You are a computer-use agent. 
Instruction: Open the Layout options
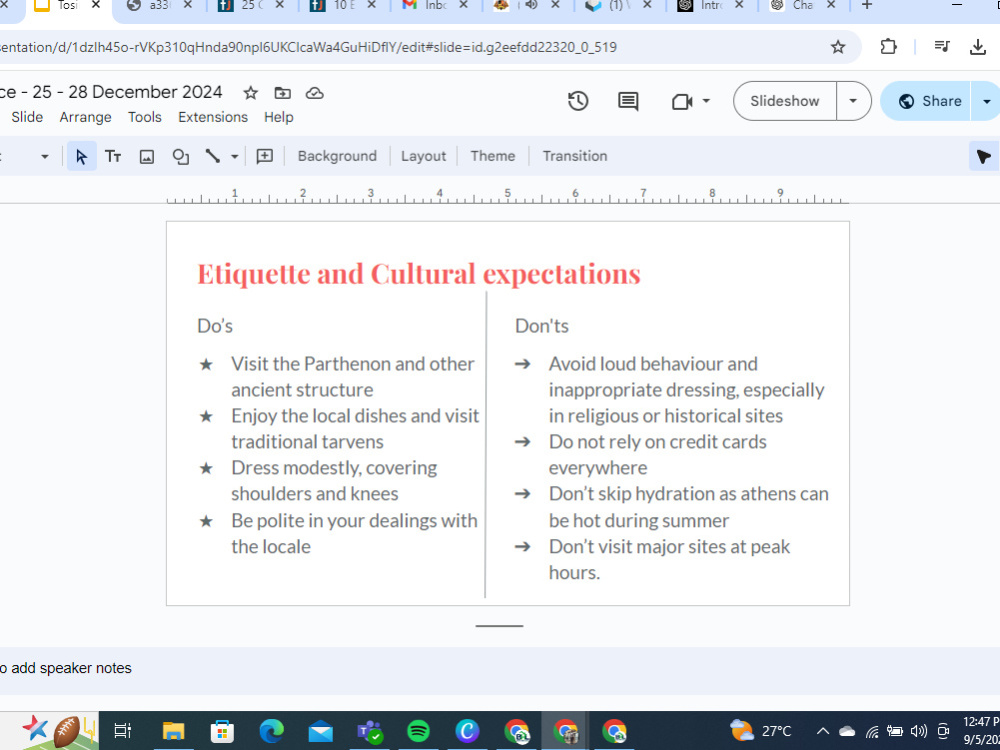pos(423,156)
